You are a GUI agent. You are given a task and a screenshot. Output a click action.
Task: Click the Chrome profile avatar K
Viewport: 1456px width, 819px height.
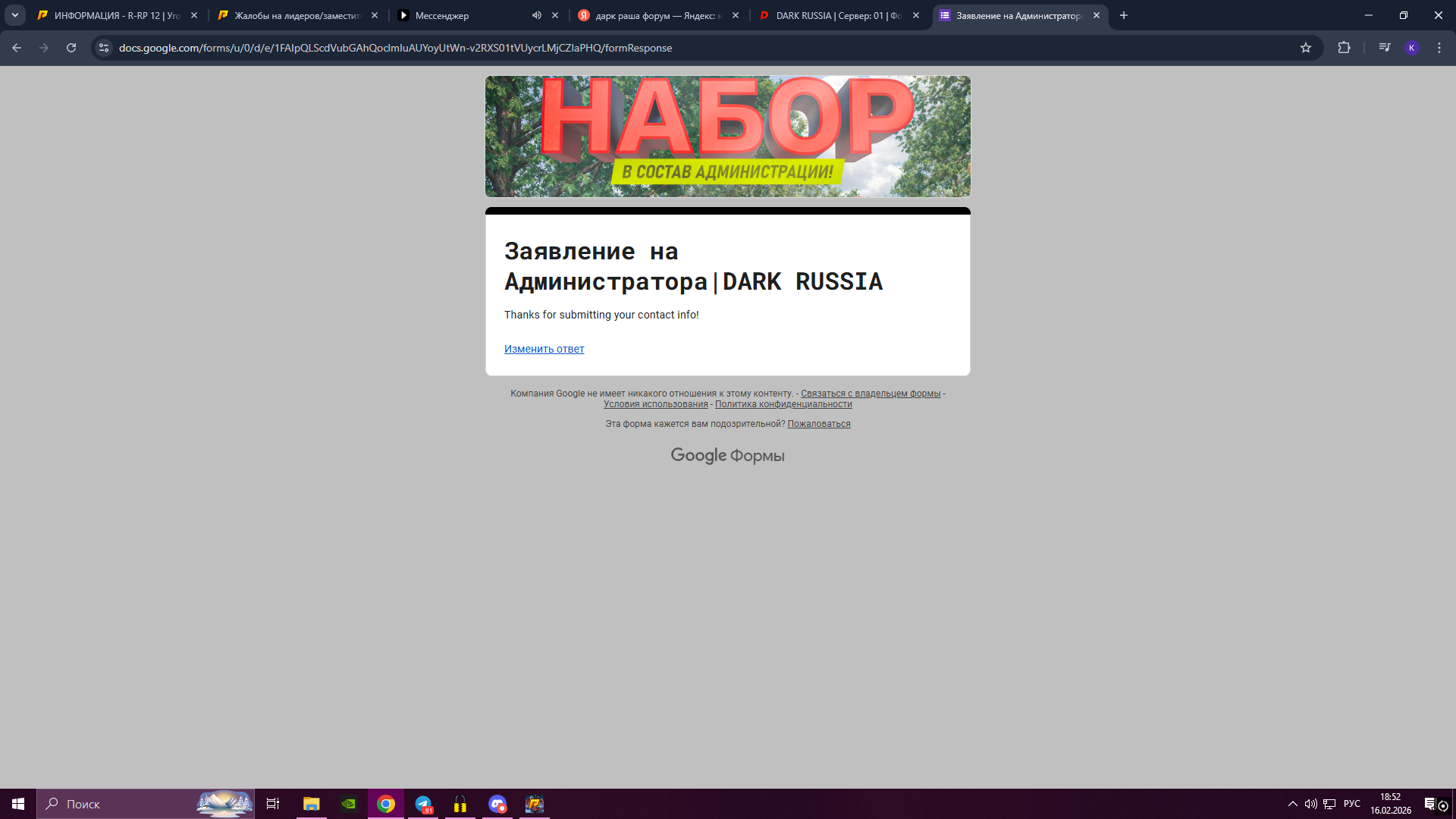coord(1411,48)
